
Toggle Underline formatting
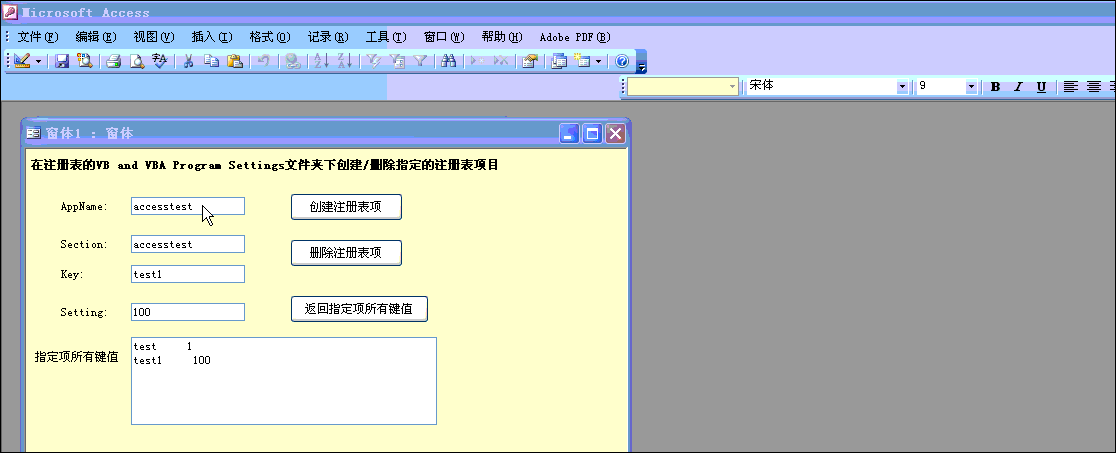1041,87
